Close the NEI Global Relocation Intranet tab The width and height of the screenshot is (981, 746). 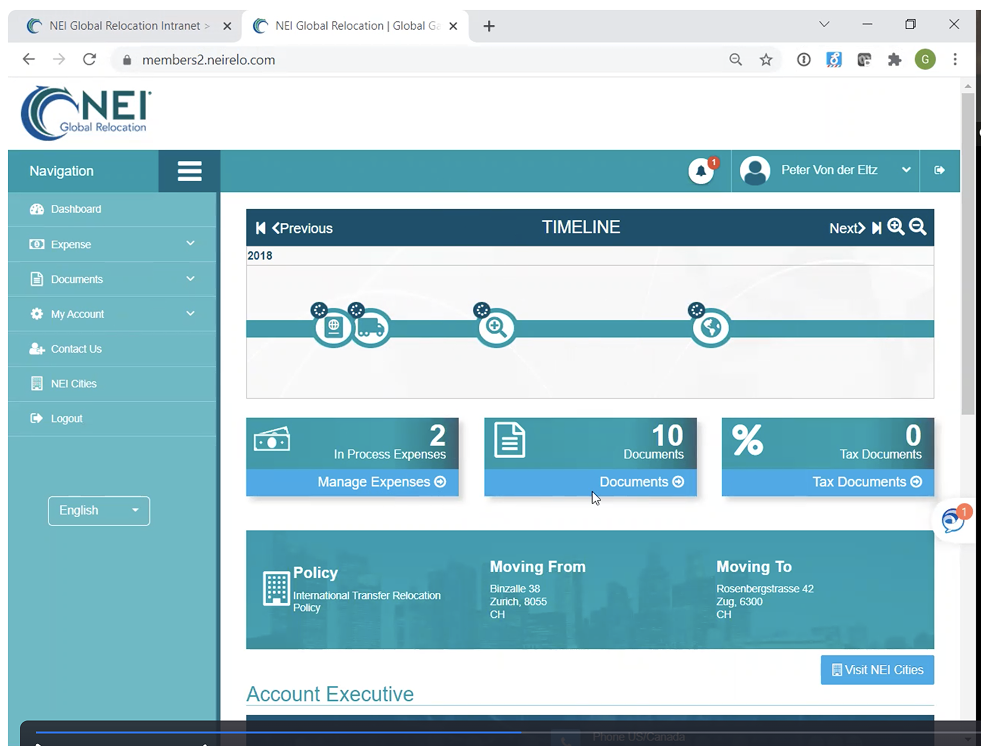point(227,26)
